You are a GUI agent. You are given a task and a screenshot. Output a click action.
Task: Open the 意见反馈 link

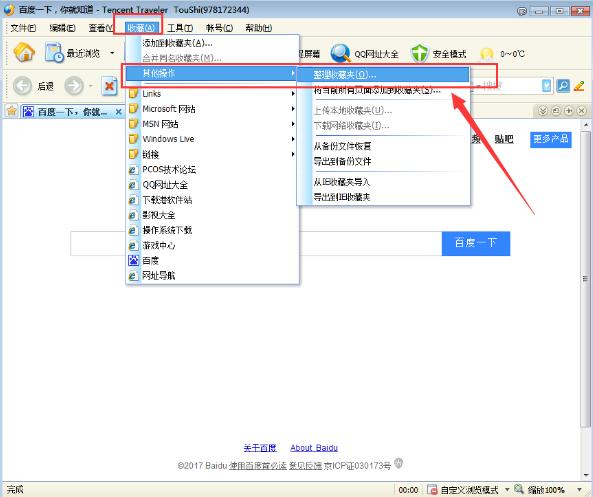[x=306, y=466]
